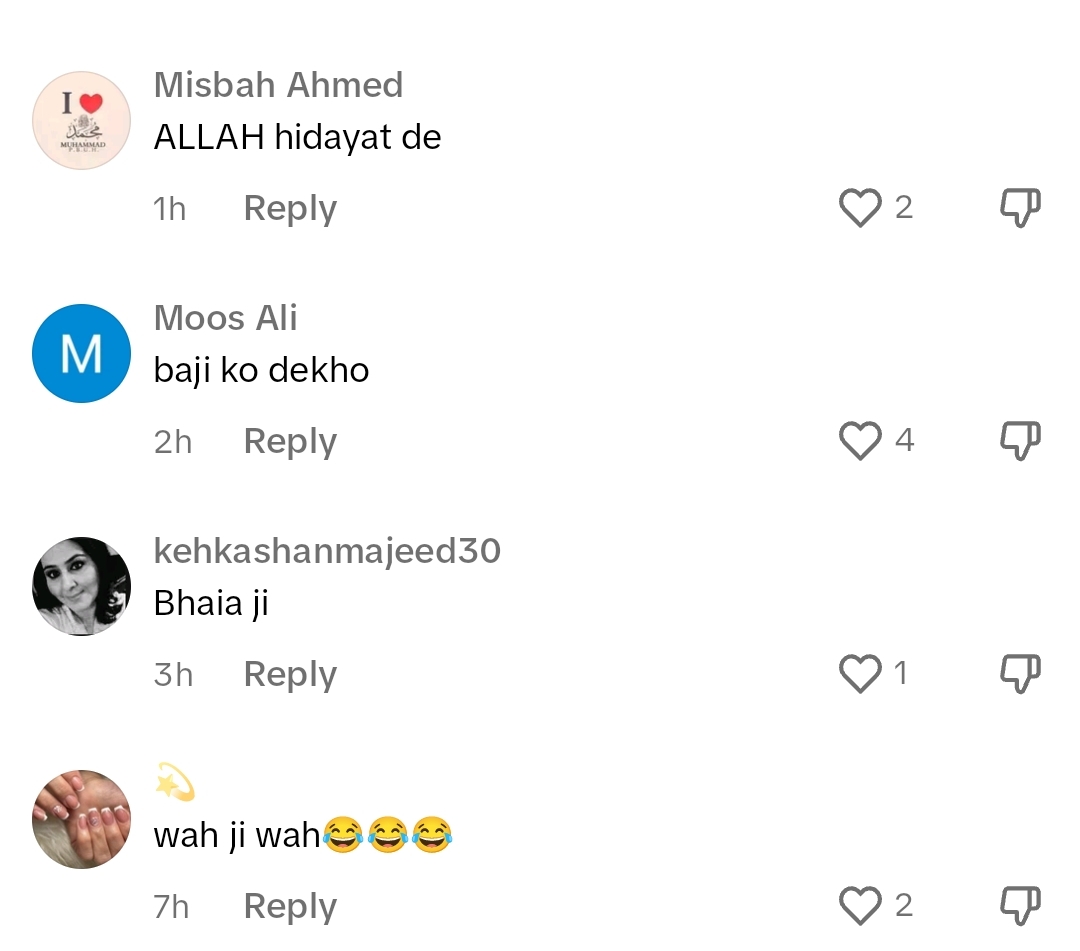Open the nails profile picture avatar
The width and height of the screenshot is (1080, 951).
[x=81, y=819]
